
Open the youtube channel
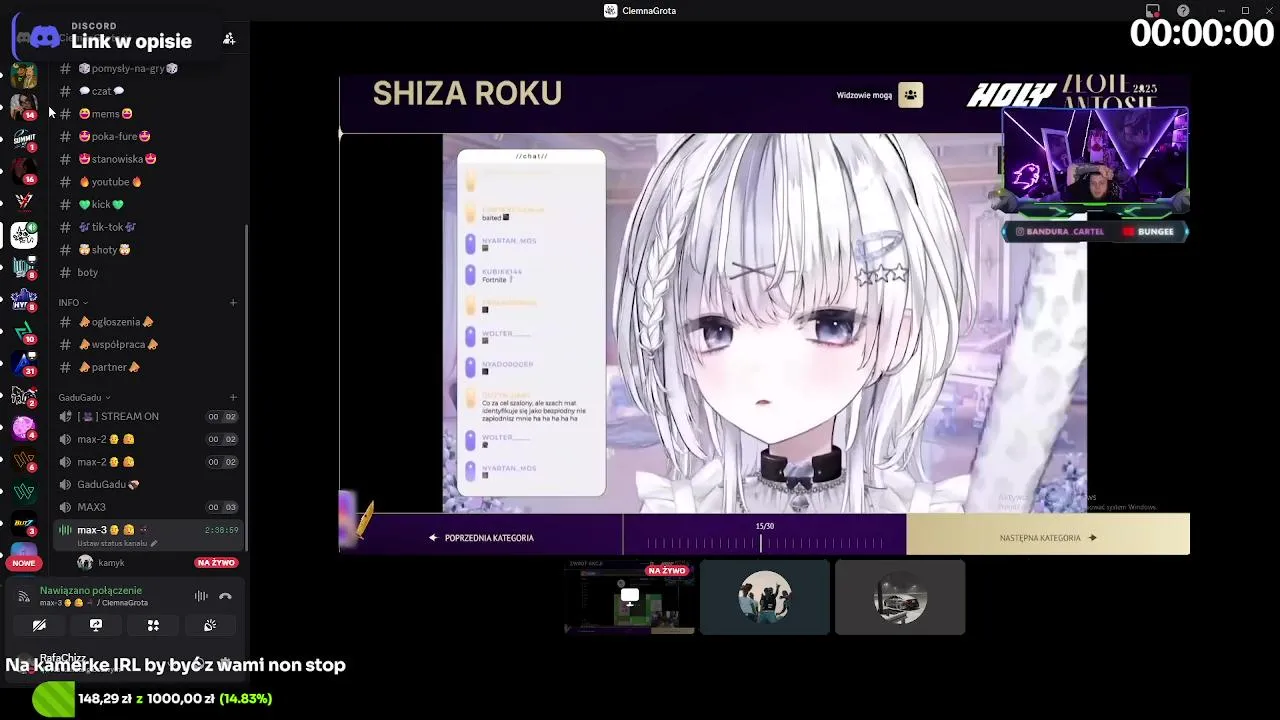(x=147, y=182)
